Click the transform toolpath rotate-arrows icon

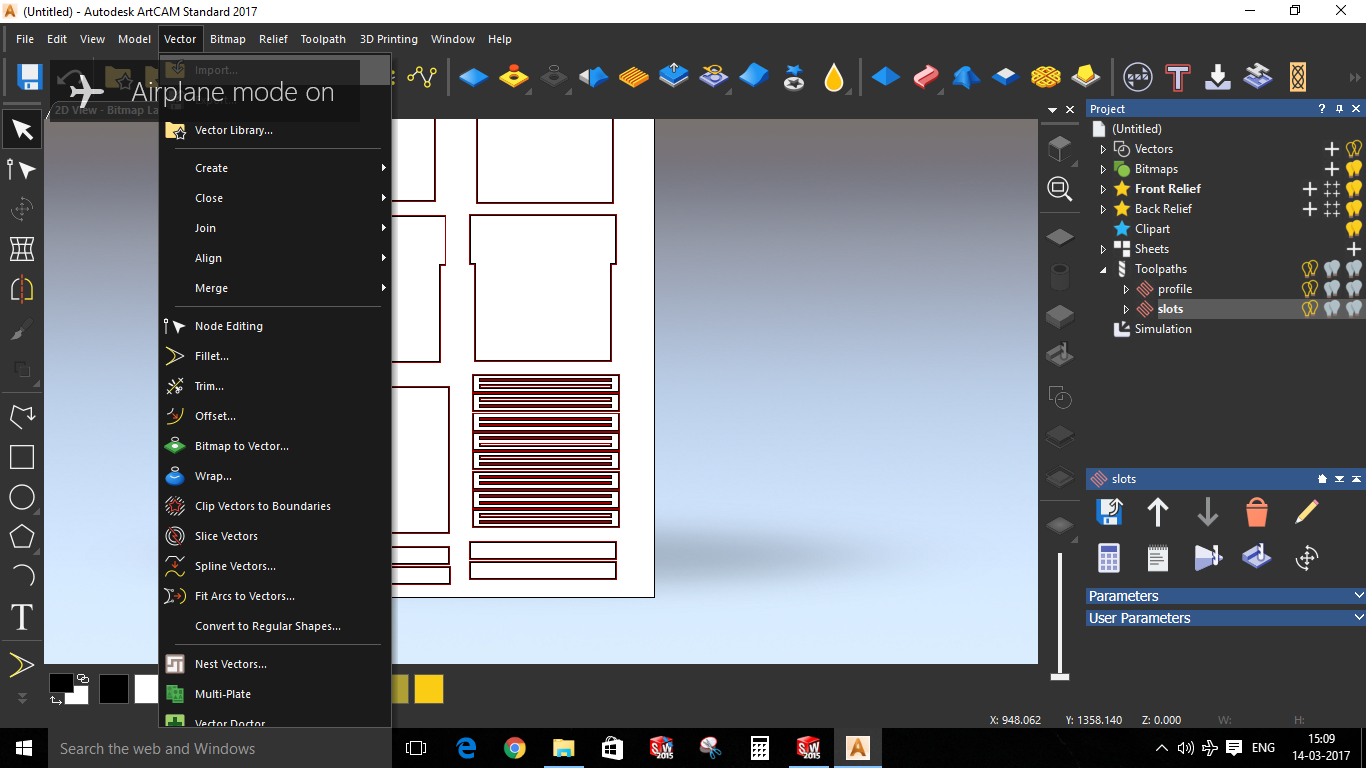pos(1307,558)
